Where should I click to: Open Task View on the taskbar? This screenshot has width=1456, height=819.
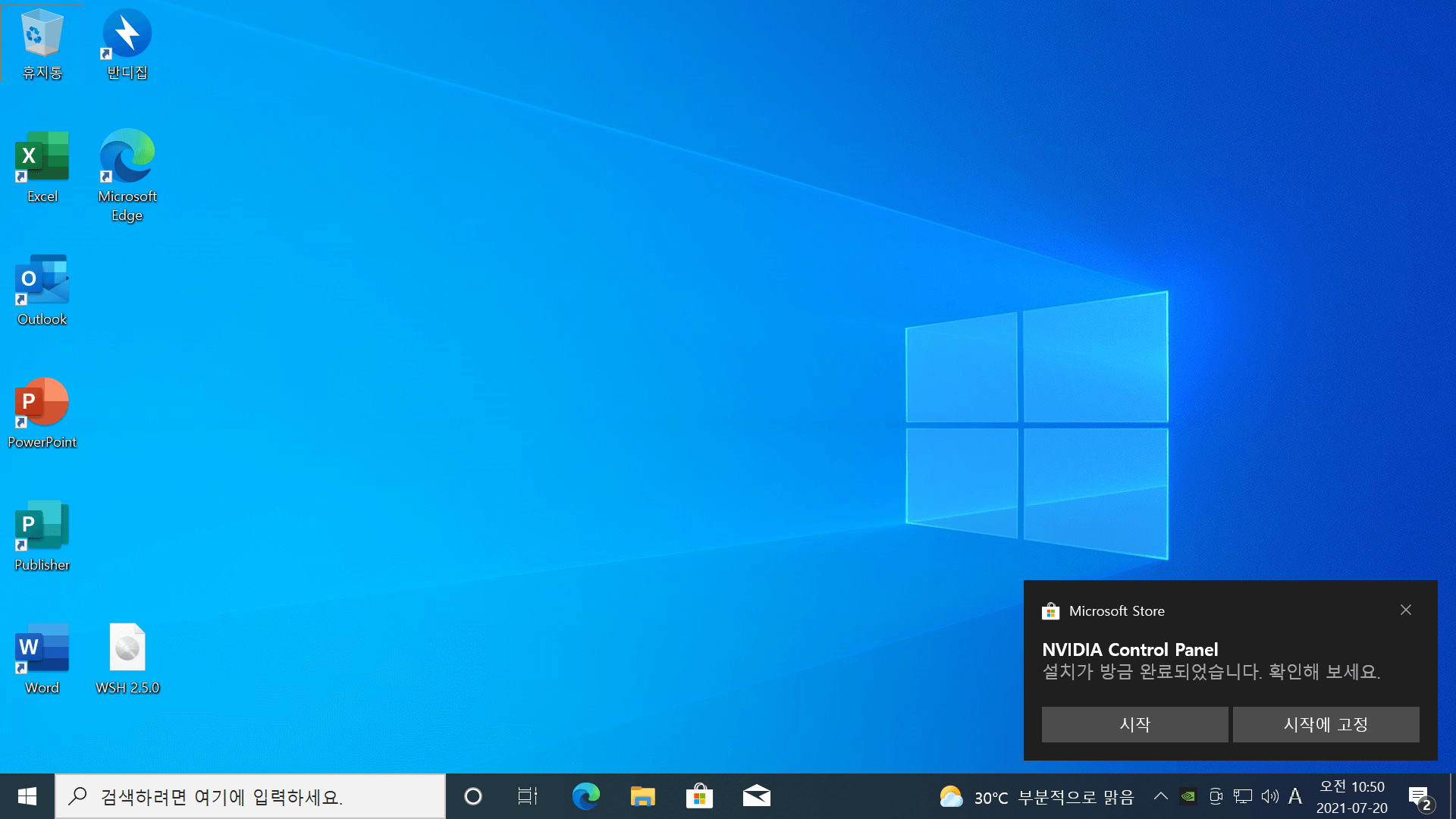click(528, 796)
